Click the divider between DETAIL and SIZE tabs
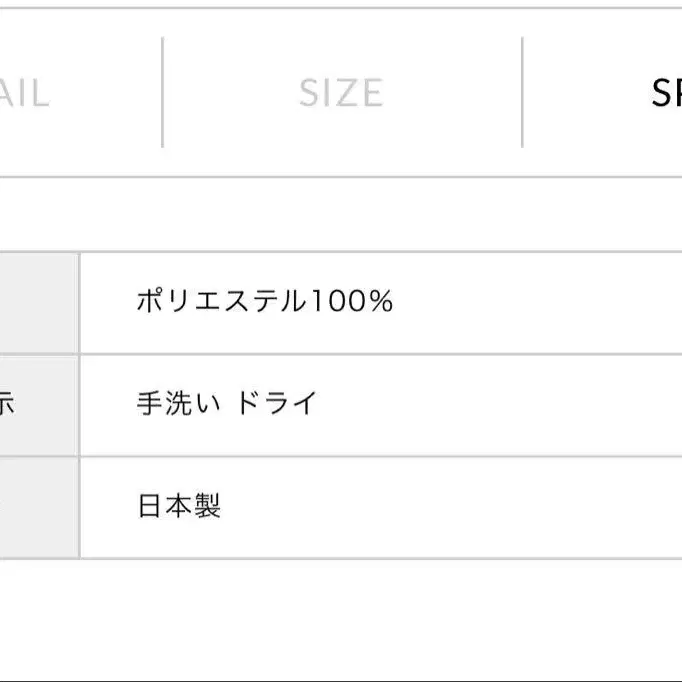This screenshot has height=682, width=682. click(162, 93)
